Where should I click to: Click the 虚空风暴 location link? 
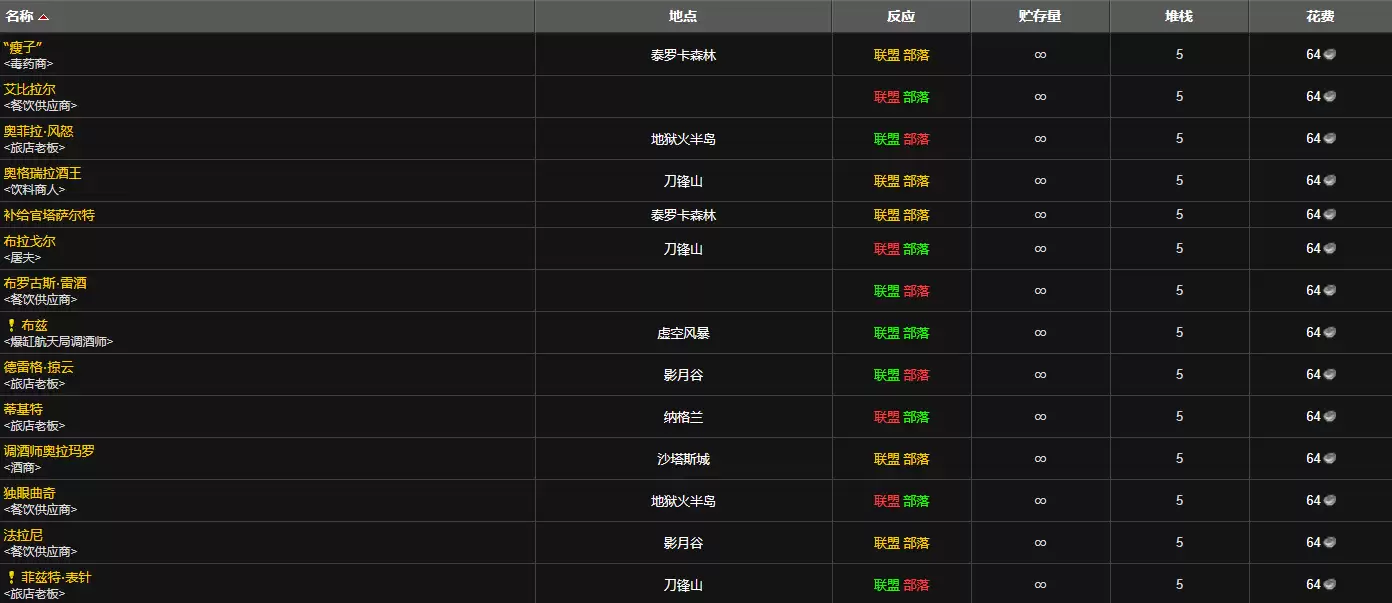[684, 332]
